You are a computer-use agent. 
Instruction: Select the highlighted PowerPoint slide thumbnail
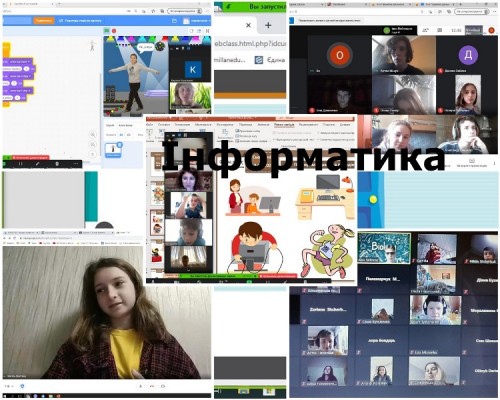pos(157,222)
